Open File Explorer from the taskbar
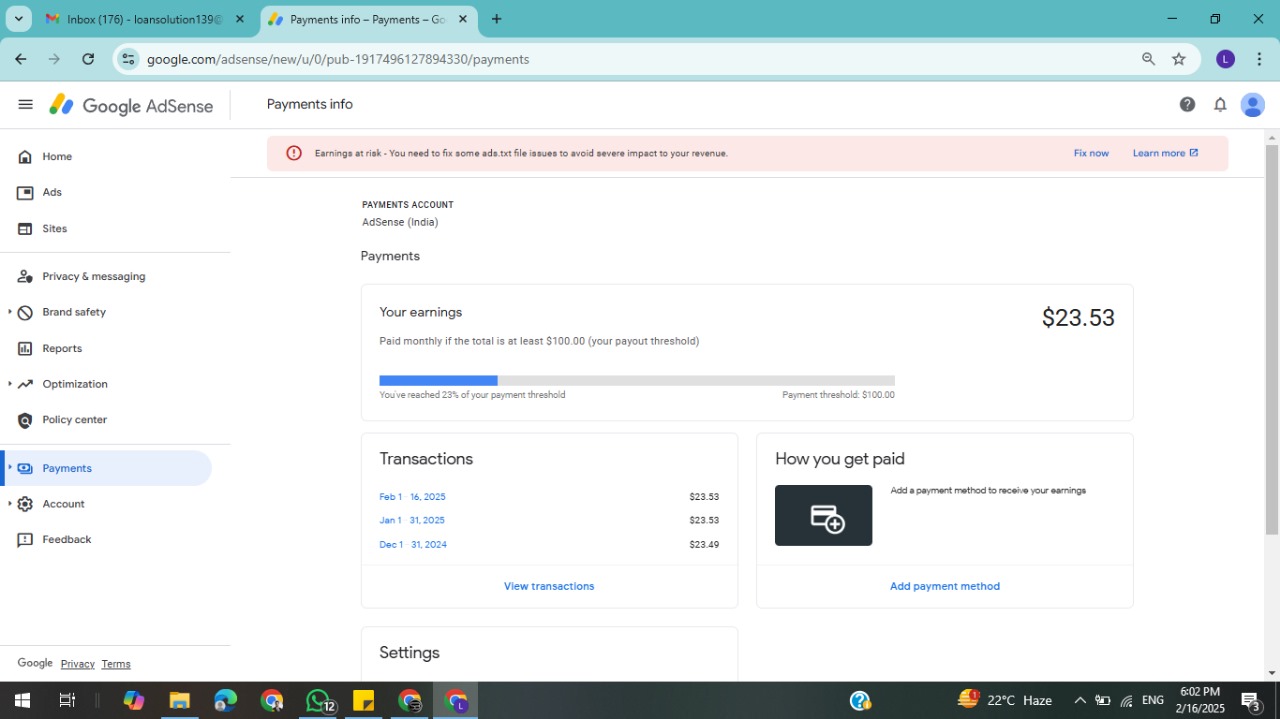The image size is (1280, 719). [179, 700]
